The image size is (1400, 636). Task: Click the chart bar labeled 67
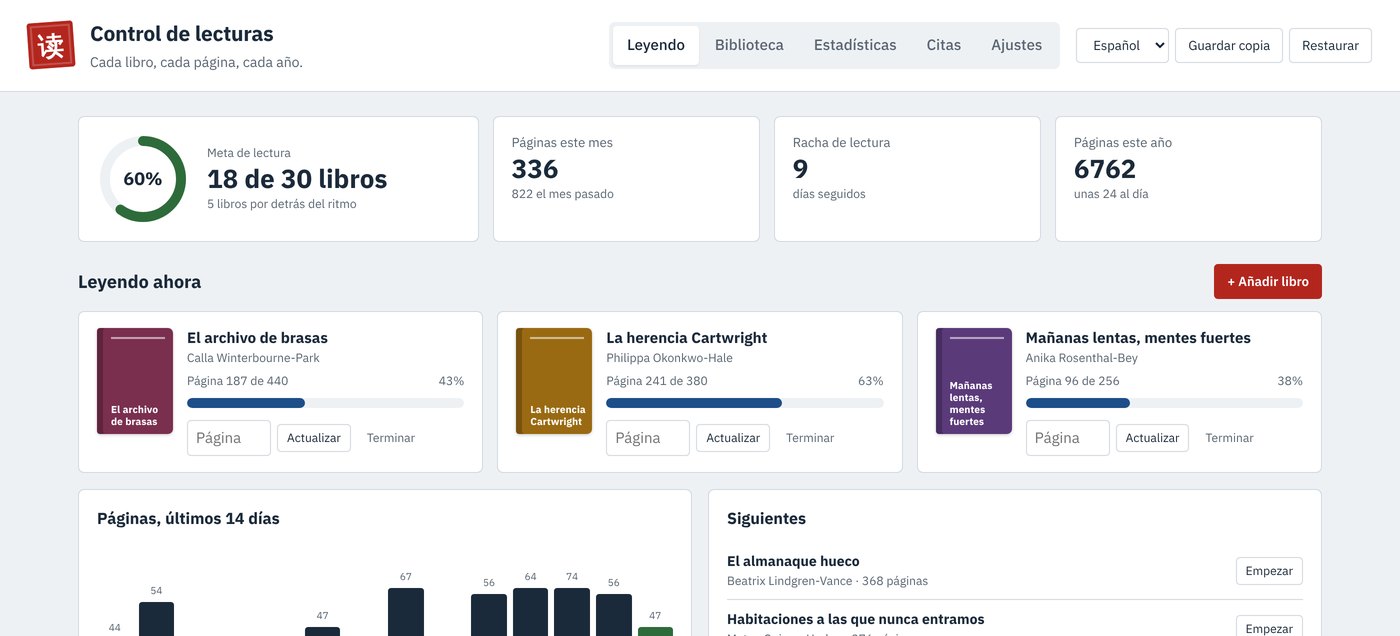click(406, 612)
